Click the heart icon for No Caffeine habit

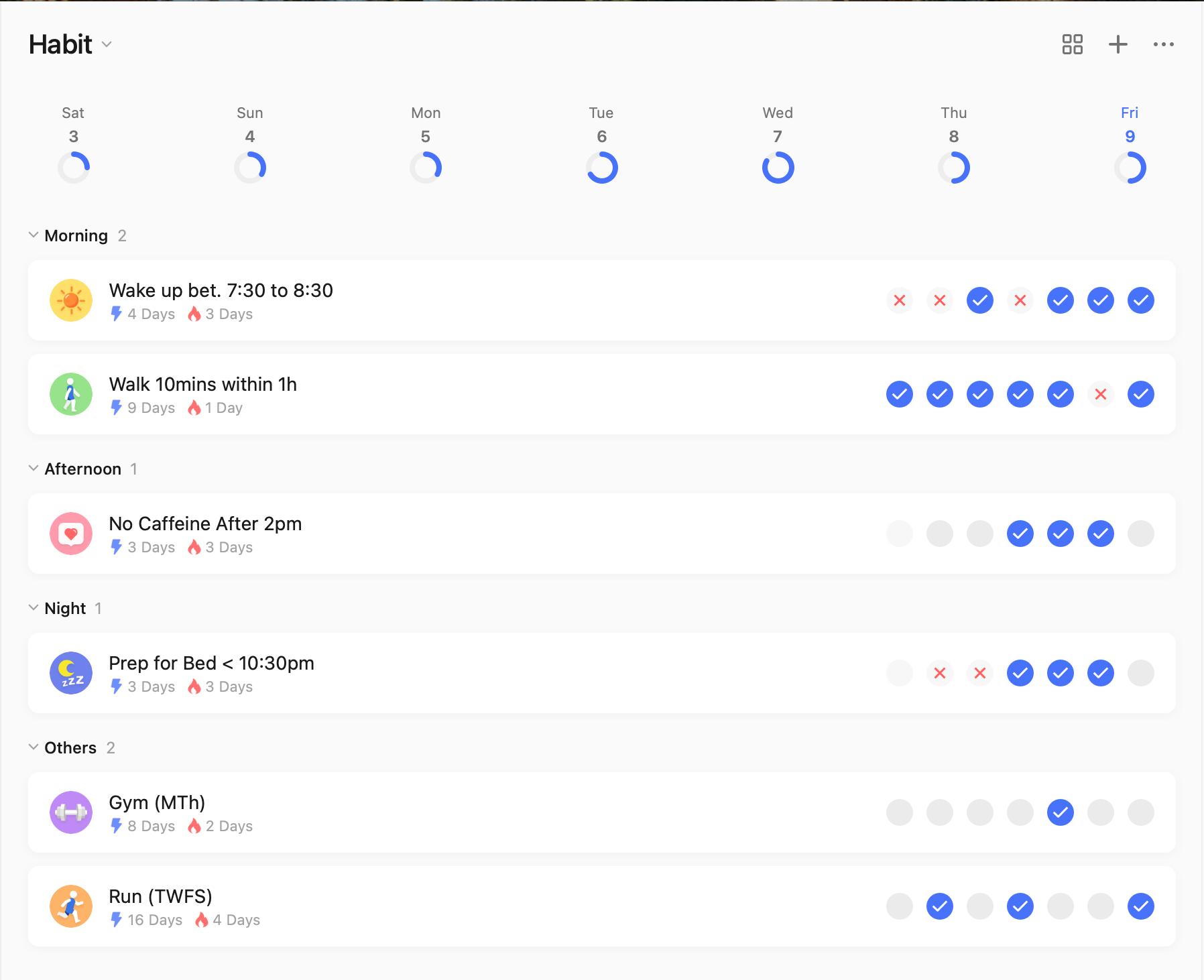[71, 534]
